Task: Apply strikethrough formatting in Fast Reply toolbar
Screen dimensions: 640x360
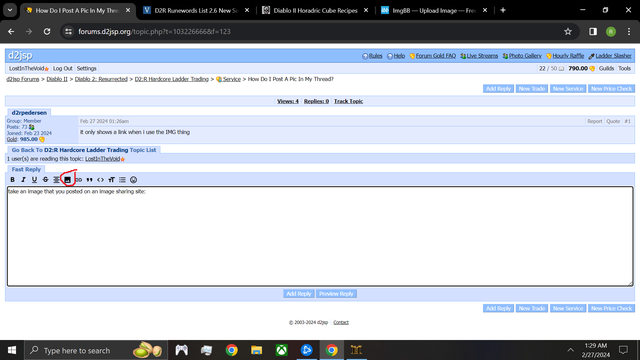Action: coord(45,180)
